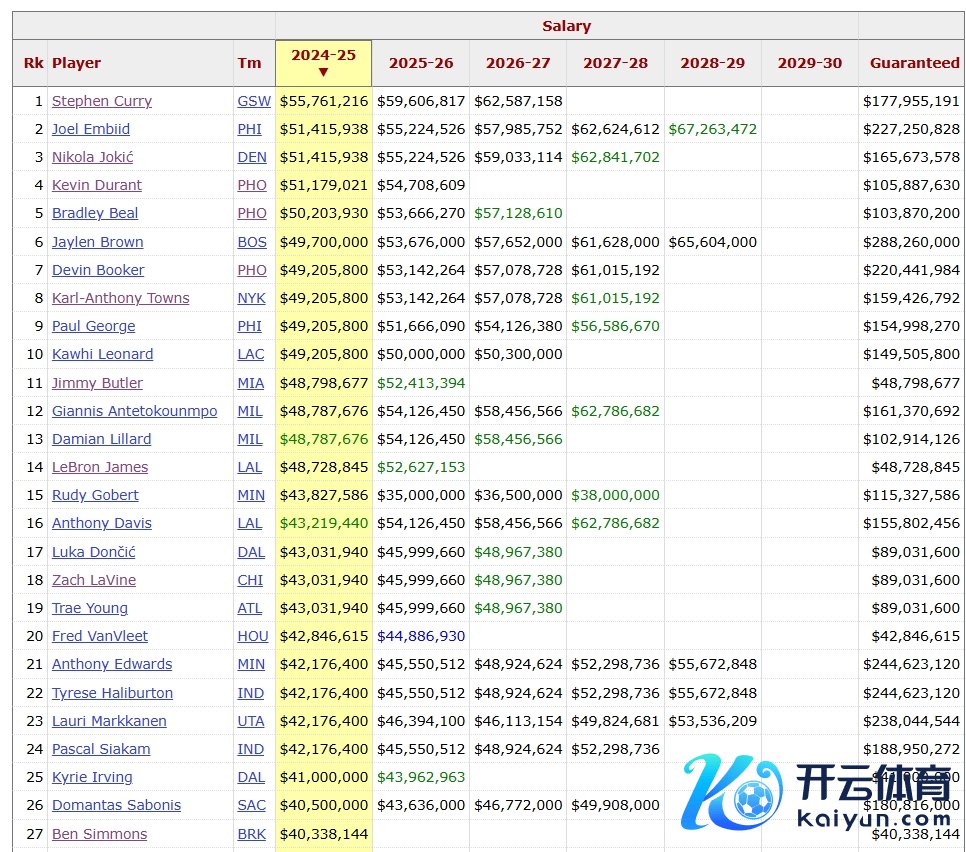The image size is (966, 852).
Task: Sort by the Player column header
Action: tap(76, 63)
